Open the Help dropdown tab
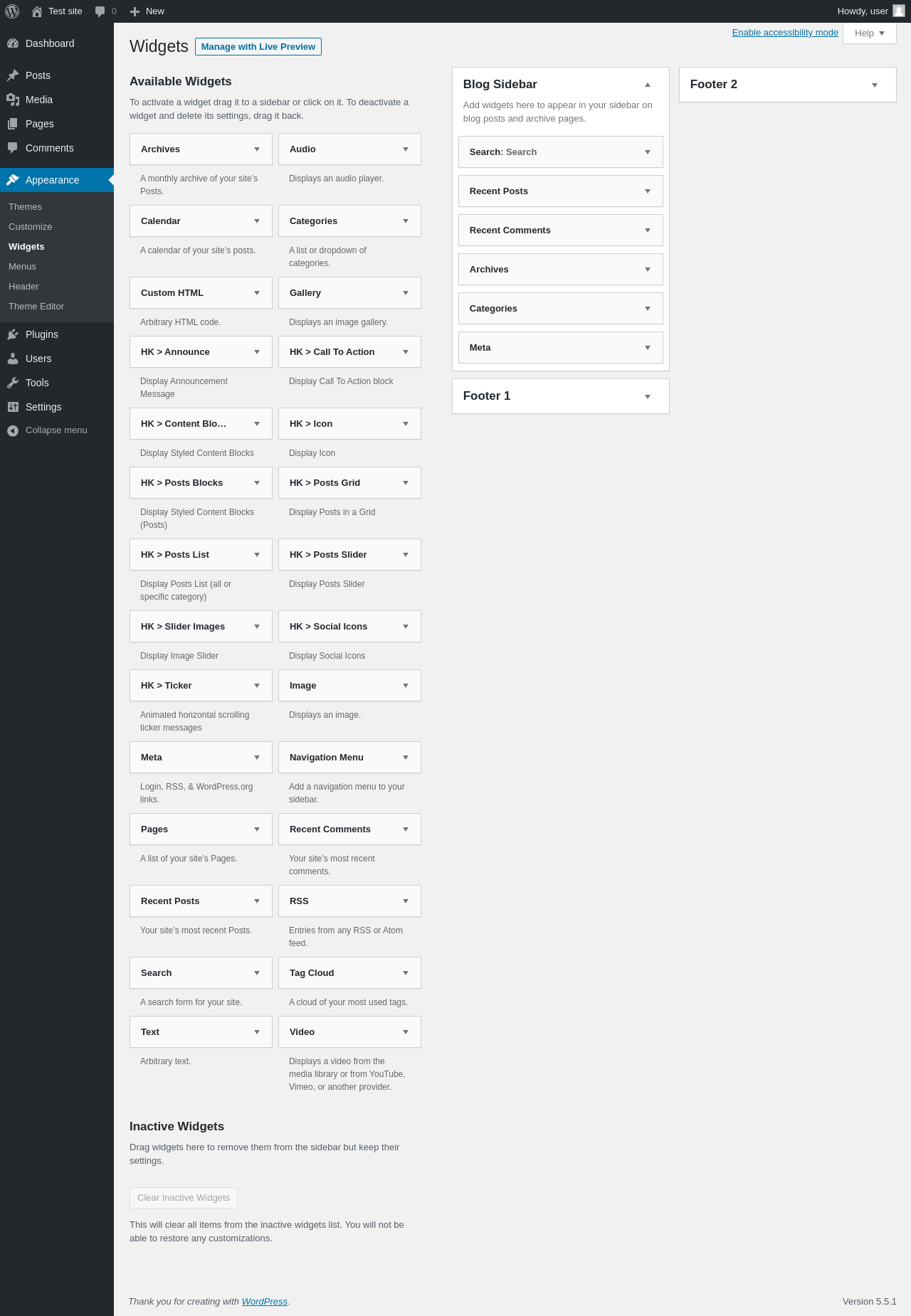The width and height of the screenshot is (911, 1316). (870, 33)
